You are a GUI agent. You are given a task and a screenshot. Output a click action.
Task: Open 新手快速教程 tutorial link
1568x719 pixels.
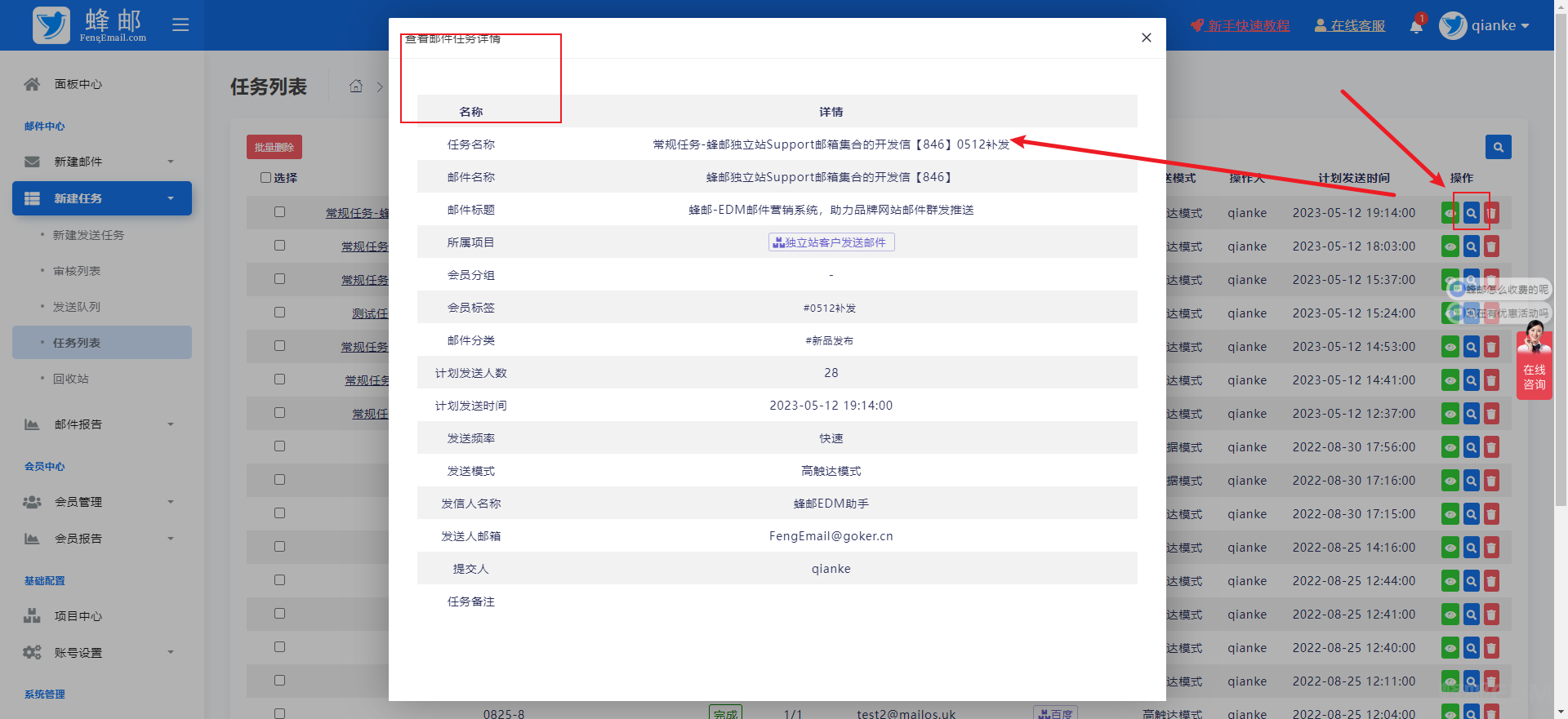[1241, 25]
